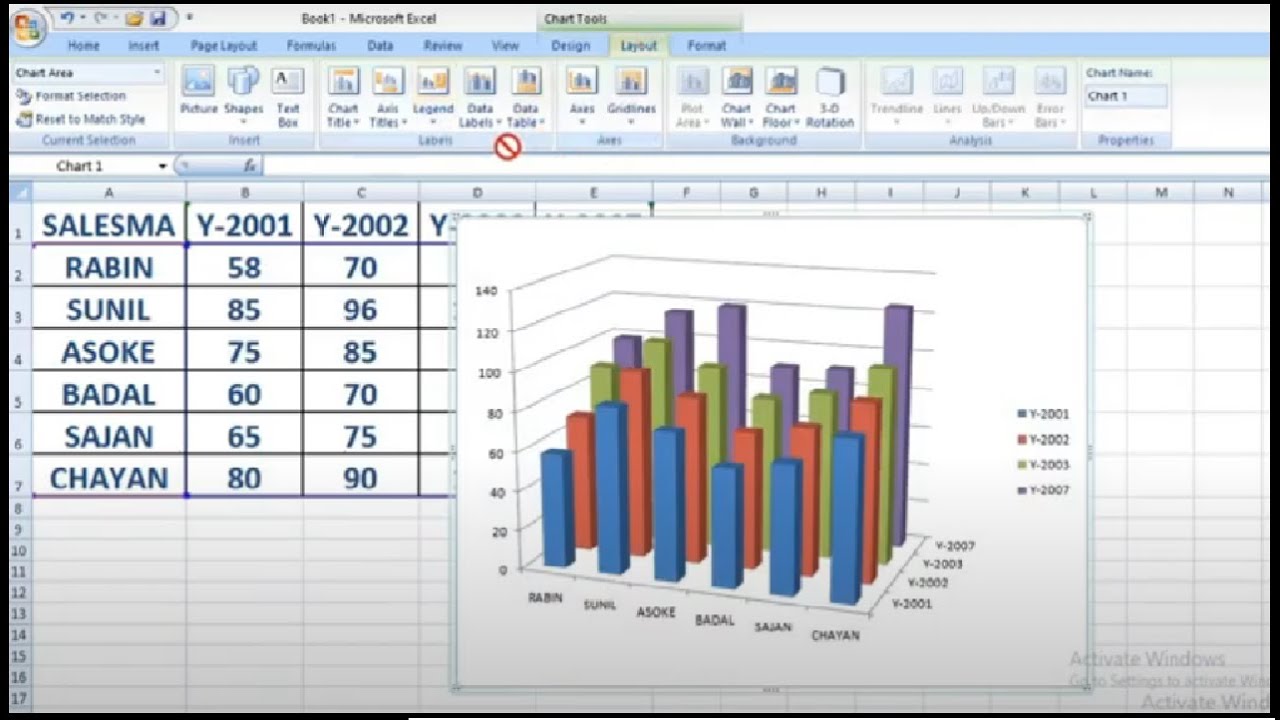Select row 8 header
The width and height of the screenshot is (1280, 720).
pyautogui.click(x=19, y=508)
